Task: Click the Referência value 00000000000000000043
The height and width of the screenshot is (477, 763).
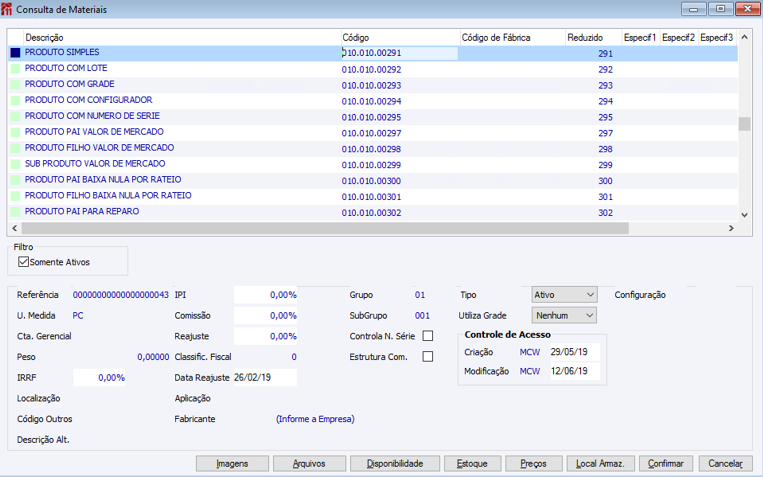Action: click(121, 295)
